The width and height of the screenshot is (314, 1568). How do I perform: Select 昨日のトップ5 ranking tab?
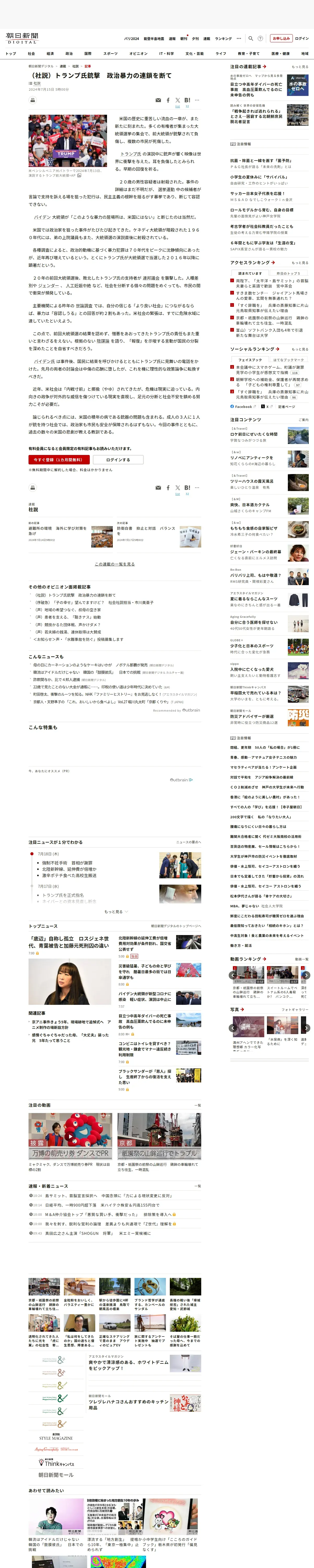point(289,273)
